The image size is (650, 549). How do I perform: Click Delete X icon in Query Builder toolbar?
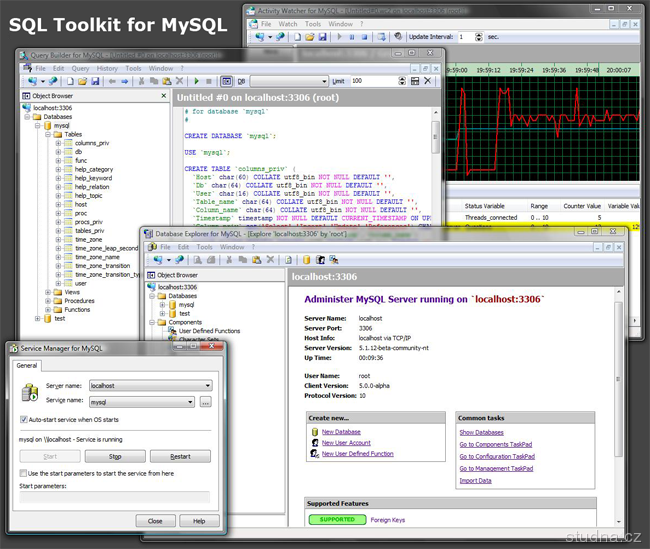[179, 81]
